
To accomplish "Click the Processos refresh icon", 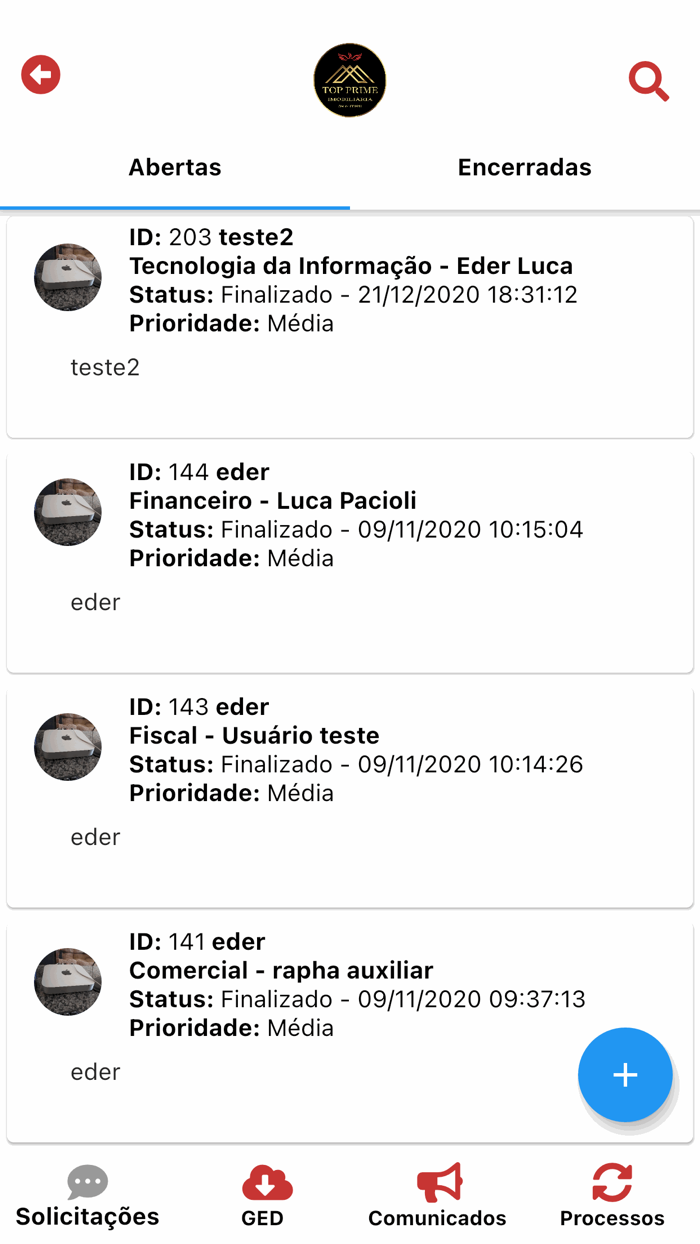I will click(x=611, y=1181).
